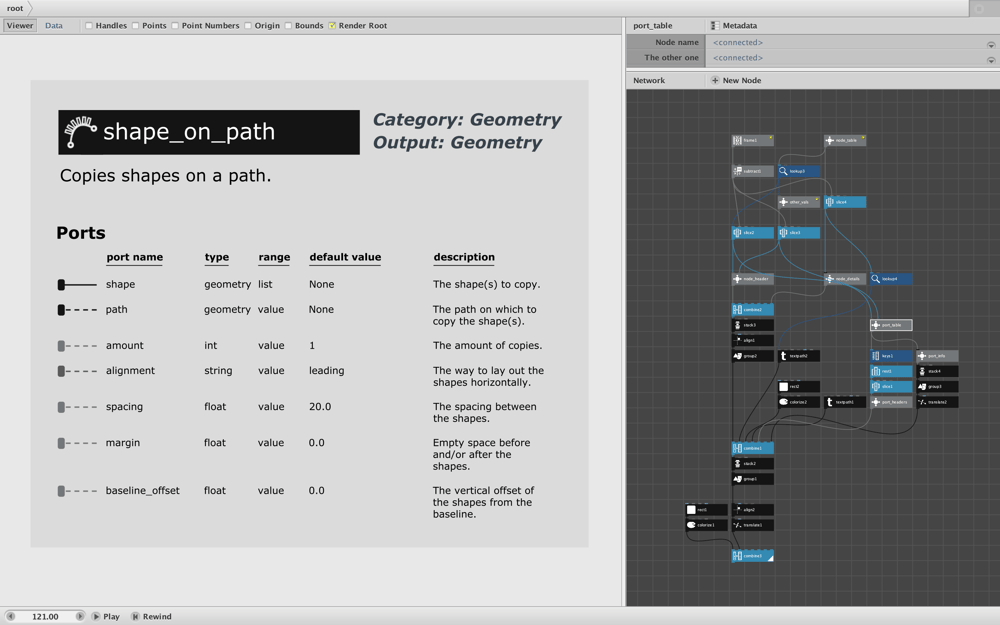The width and height of the screenshot is (1000, 625).
Task: Select the group1 node
Action: pos(753,479)
